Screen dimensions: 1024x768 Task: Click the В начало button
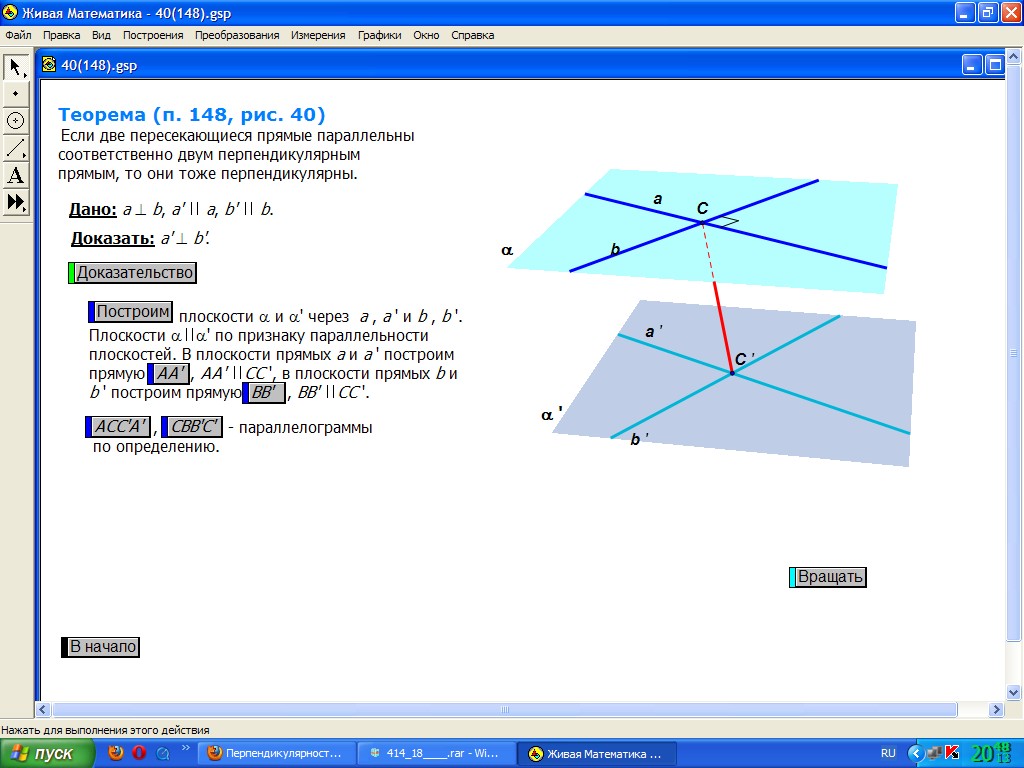click(x=102, y=647)
